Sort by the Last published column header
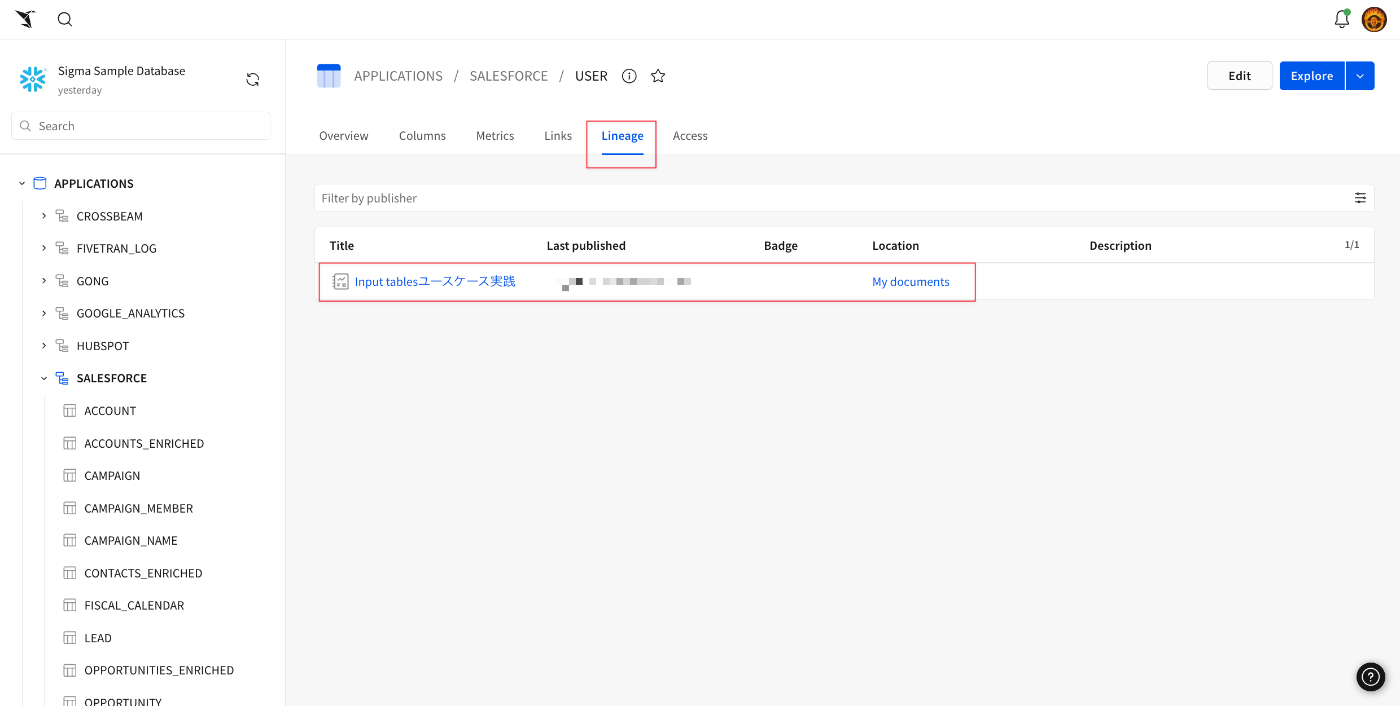Screen dimensions: 1400x706 tap(586, 246)
